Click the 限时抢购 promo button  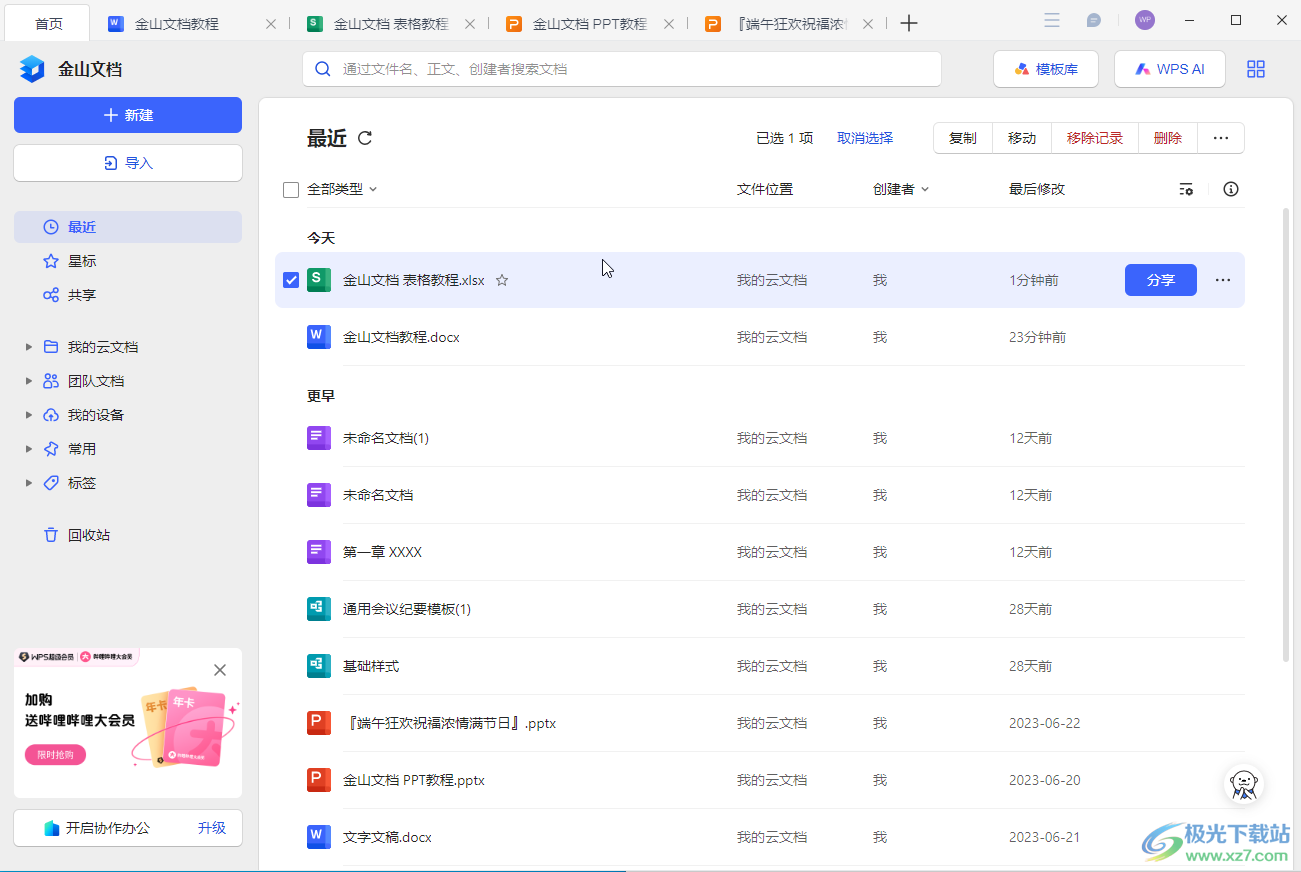(x=55, y=755)
